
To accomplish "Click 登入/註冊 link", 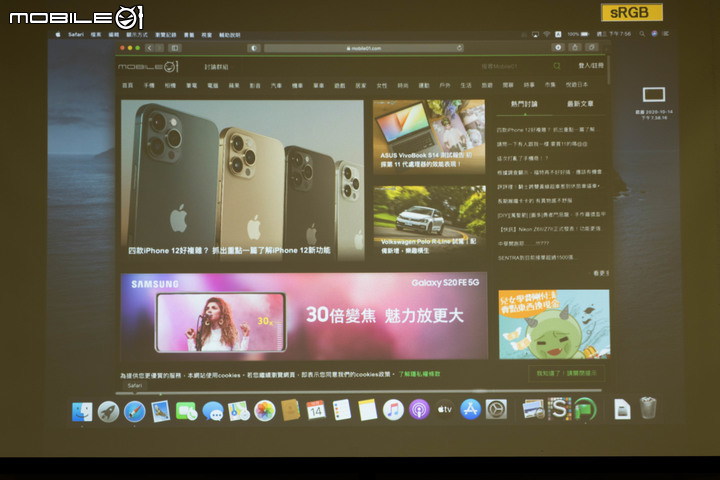I will (591, 66).
